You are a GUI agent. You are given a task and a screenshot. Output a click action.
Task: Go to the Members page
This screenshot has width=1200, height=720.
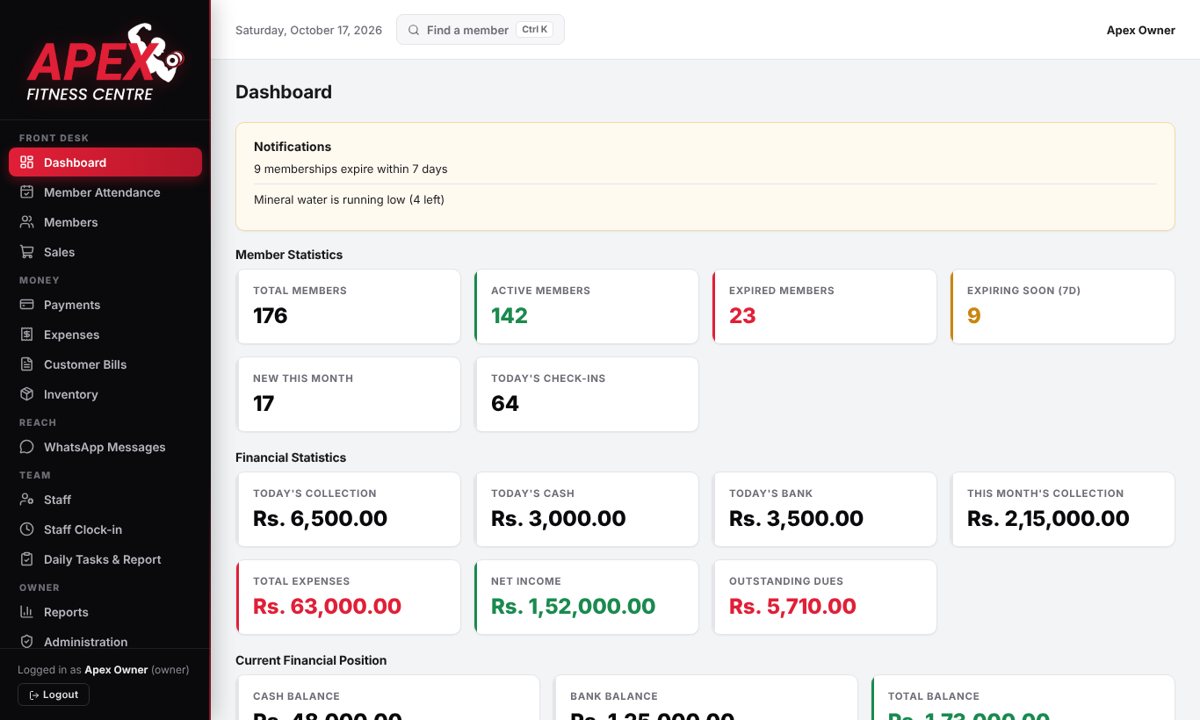click(105, 222)
